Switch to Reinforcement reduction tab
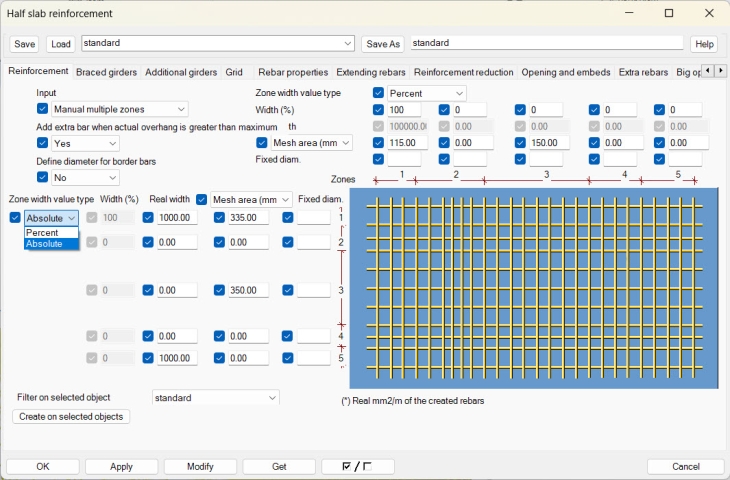The width and height of the screenshot is (730, 480). pos(463,72)
